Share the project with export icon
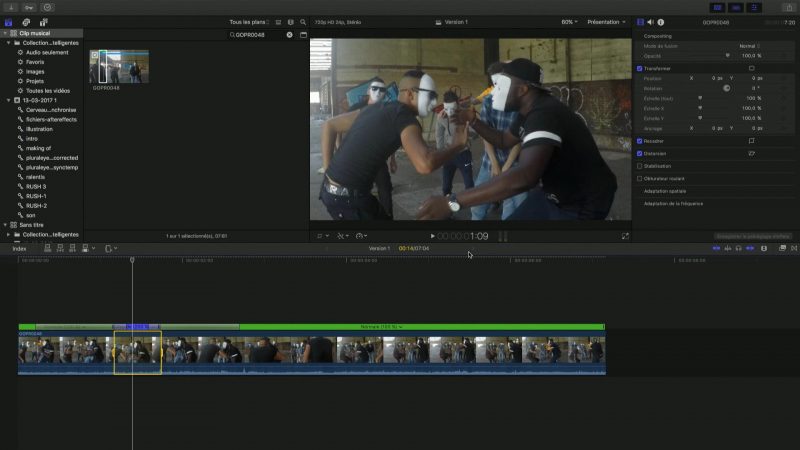Viewport: 800px width, 450px height. click(788, 8)
